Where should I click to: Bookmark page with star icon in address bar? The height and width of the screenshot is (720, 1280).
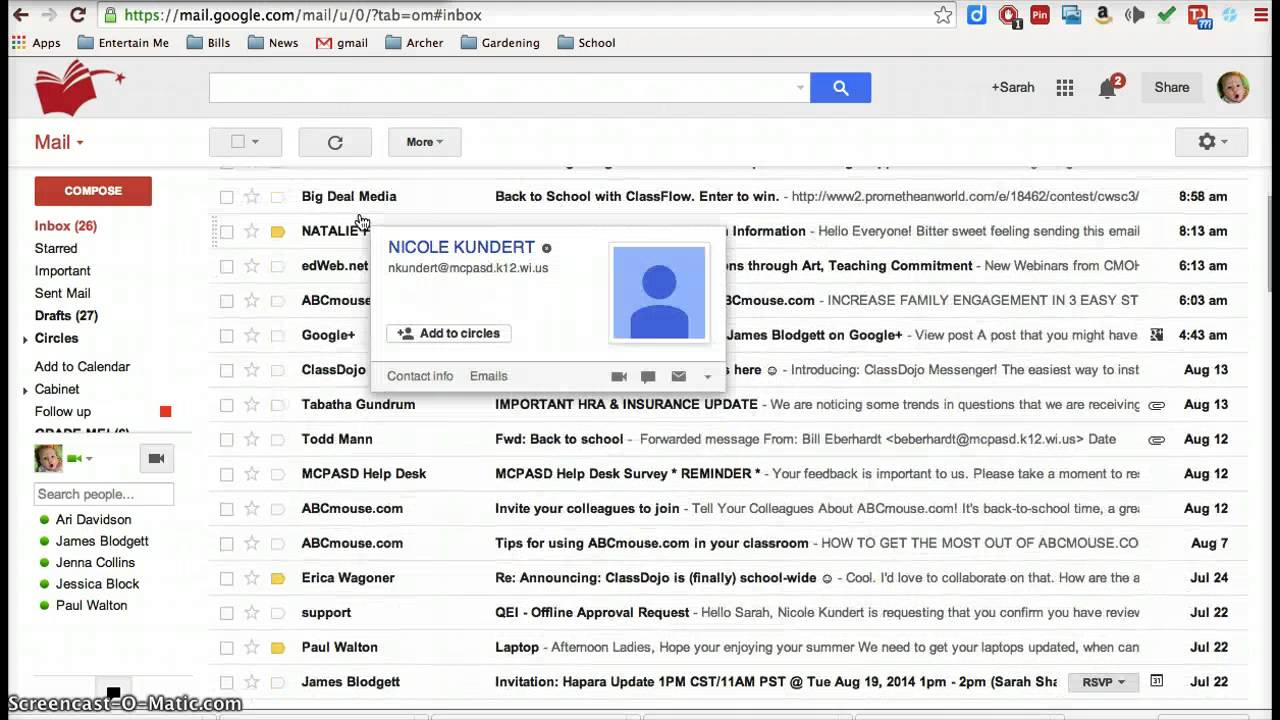[x=943, y=15]
